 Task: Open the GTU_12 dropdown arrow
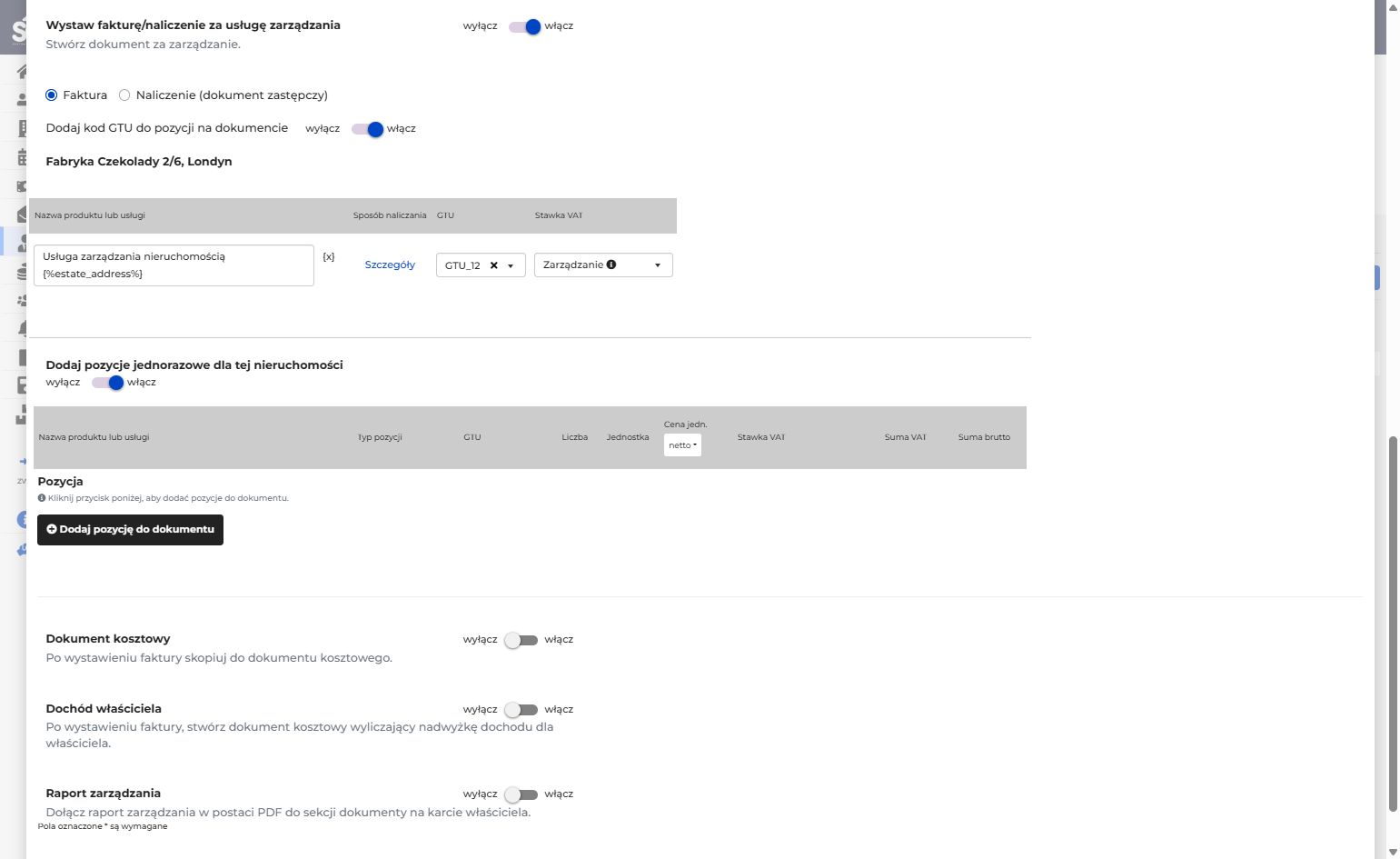click(x=511, y=265)
